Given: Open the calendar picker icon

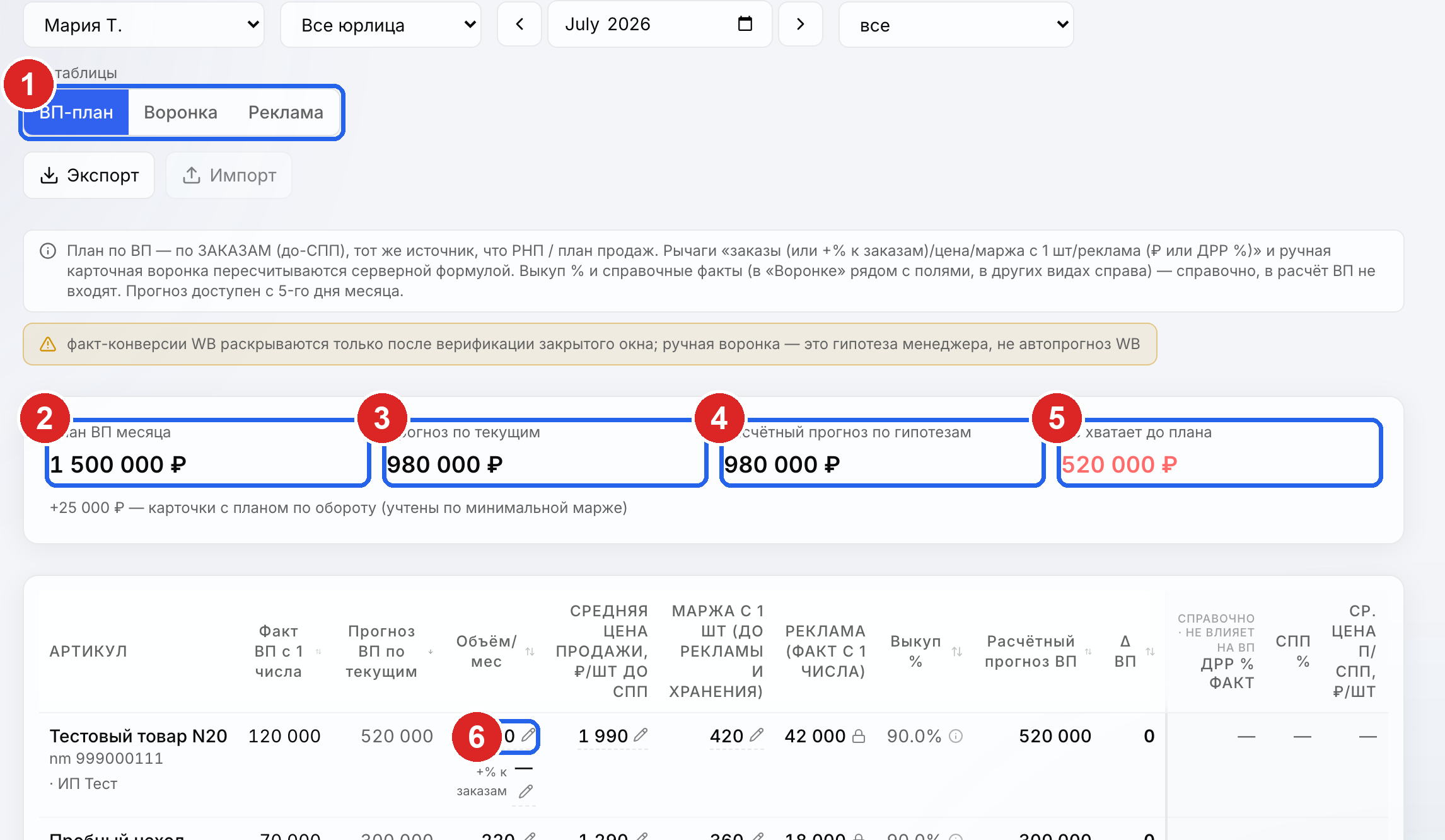Looking at the screenshot, I should click(745, 24).
